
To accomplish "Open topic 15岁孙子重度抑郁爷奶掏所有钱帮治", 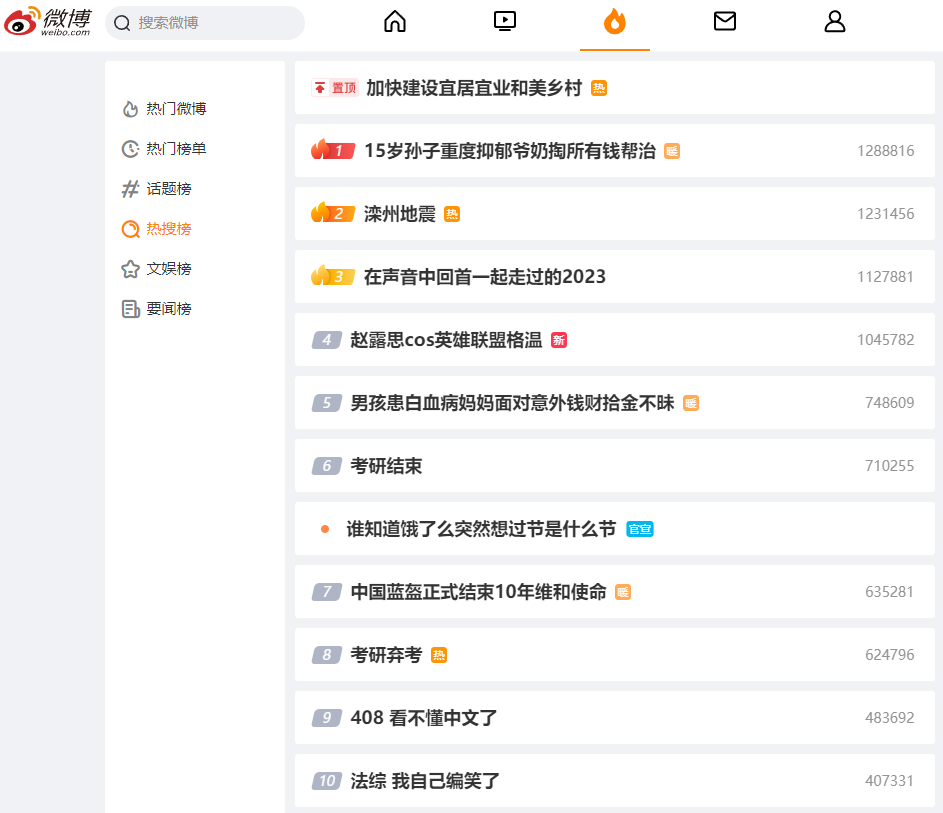I will pos(510,150).
